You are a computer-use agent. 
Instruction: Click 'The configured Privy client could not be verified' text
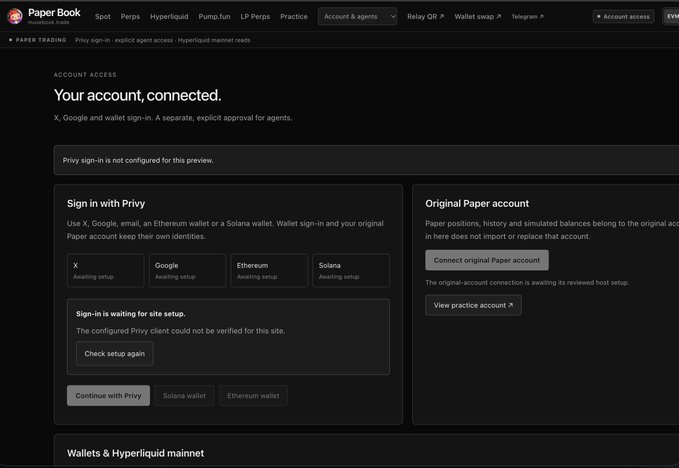pos(181,331)
